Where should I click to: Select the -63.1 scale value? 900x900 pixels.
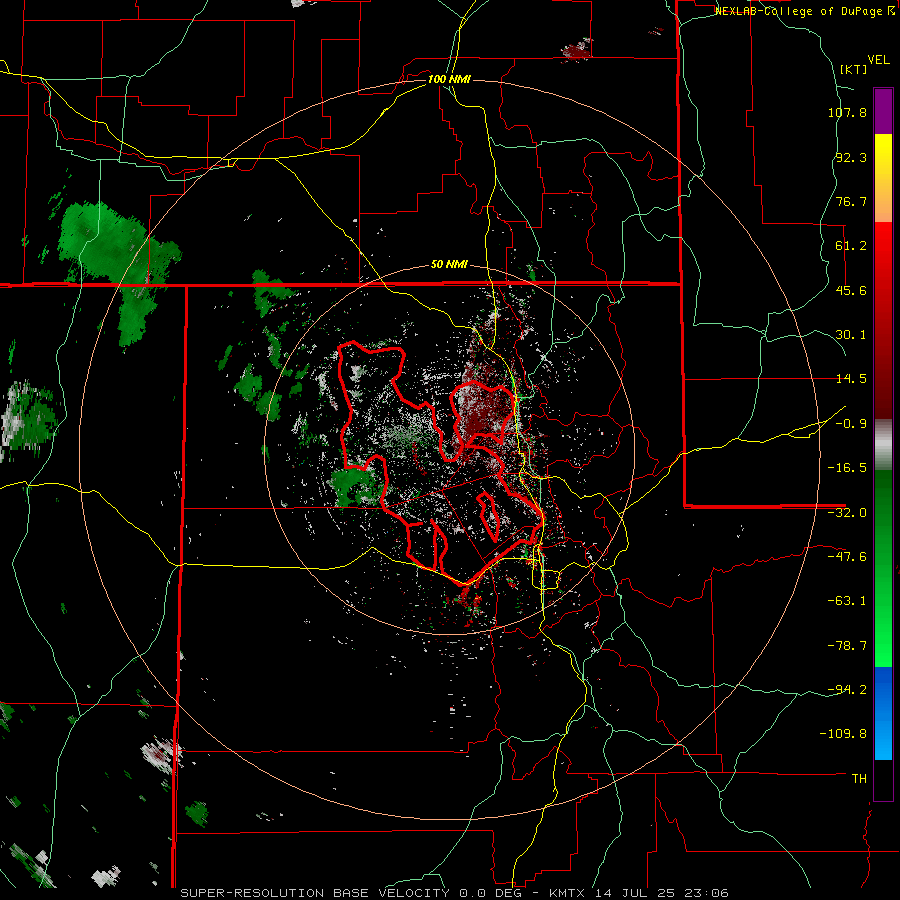pos(847,601)
